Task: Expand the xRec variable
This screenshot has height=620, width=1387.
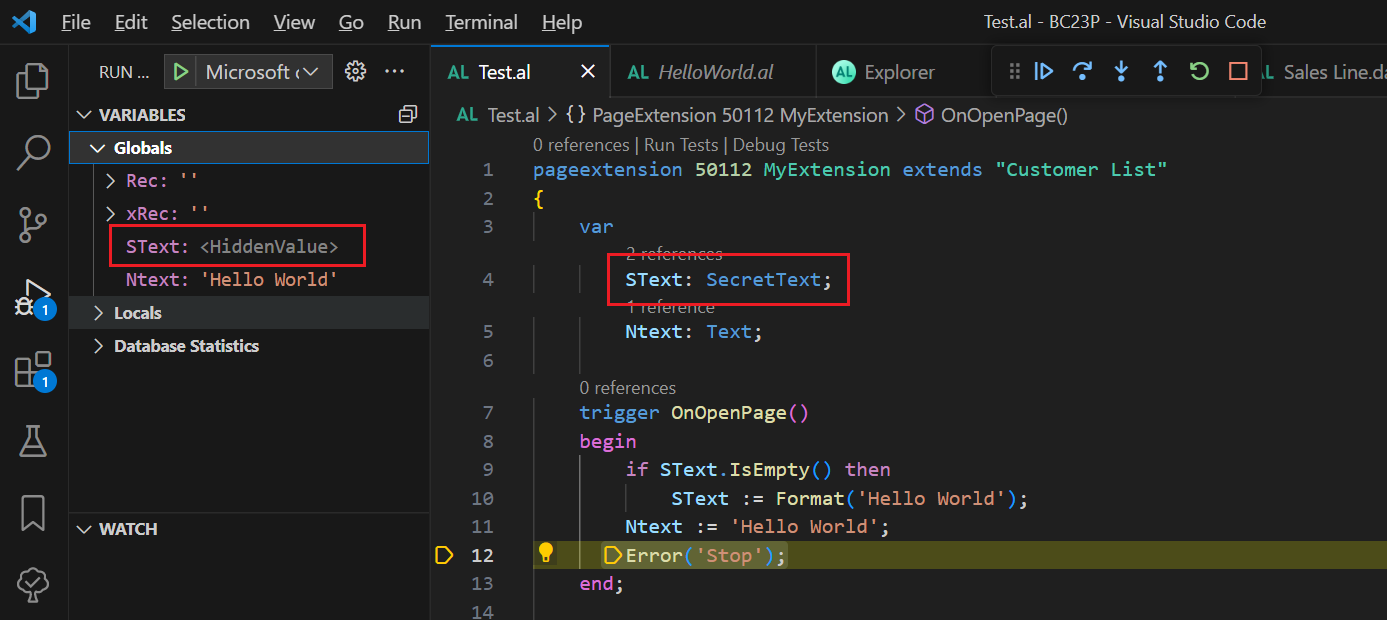Action: pos(112,214)
